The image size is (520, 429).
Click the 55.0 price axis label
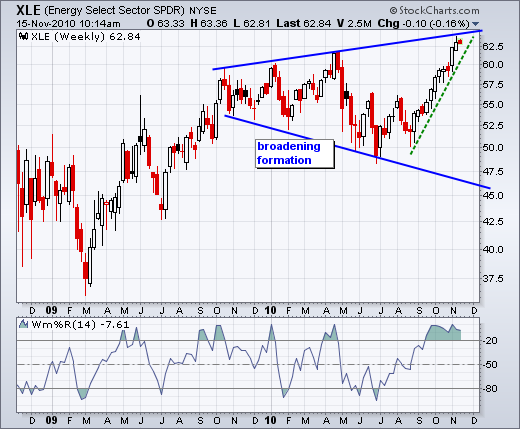pyautogui.click(x=493, y=105)
